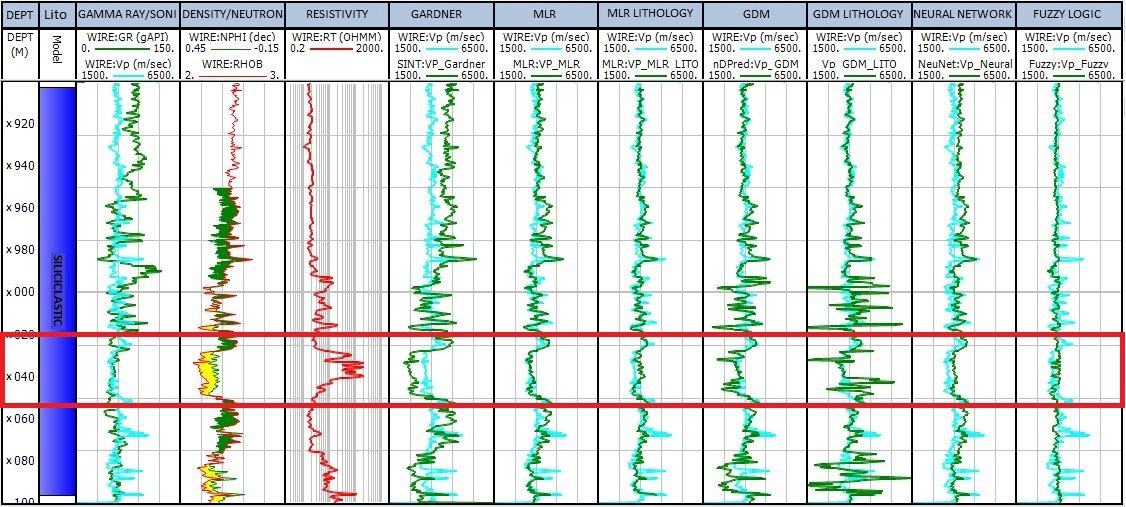Image resolution: width=1126 pixels, height=507 pixels.
Task: Click the Vp GDM_LITO curve label
Action: 859,64
